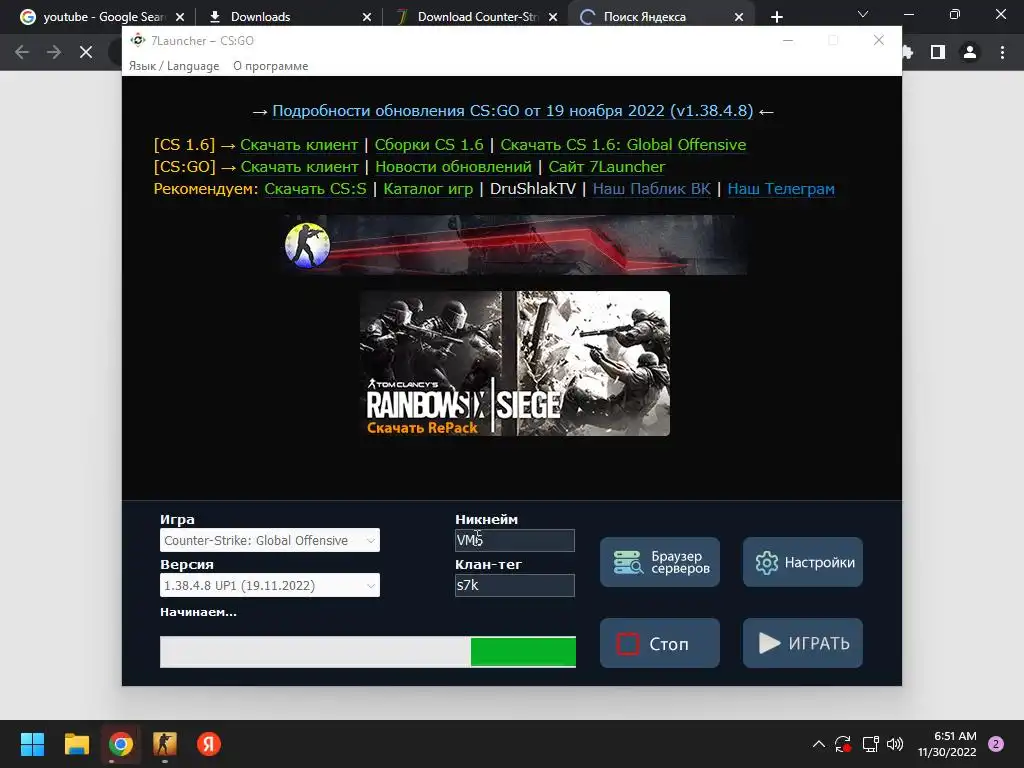This screenshot has height=768, width=1024.
Task: Open Chrome three-dot menu
Action: [x=1002, y=52]
